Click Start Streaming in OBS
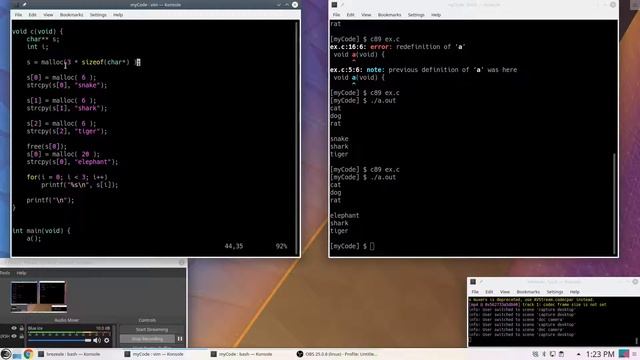The image size is (640, 360). [151, 329]
